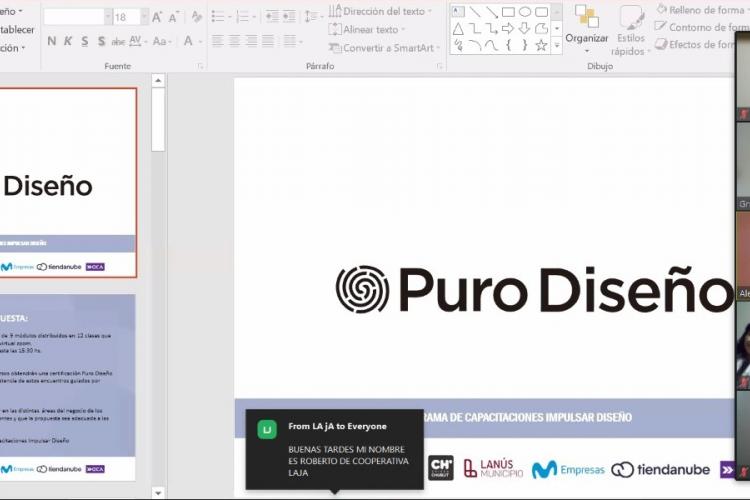Screen dimensions: 750x500
Task: Choose the curve shape in the shapes gallery
Action: pyautogui.click(x=492, y=45)
